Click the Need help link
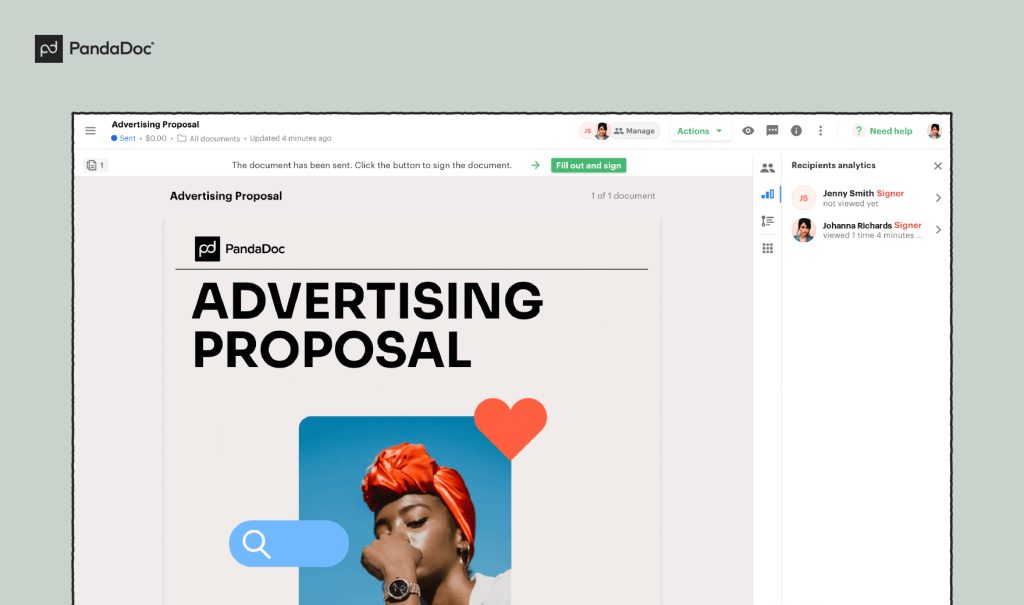The image size is (1024, 605). (891, 131)
